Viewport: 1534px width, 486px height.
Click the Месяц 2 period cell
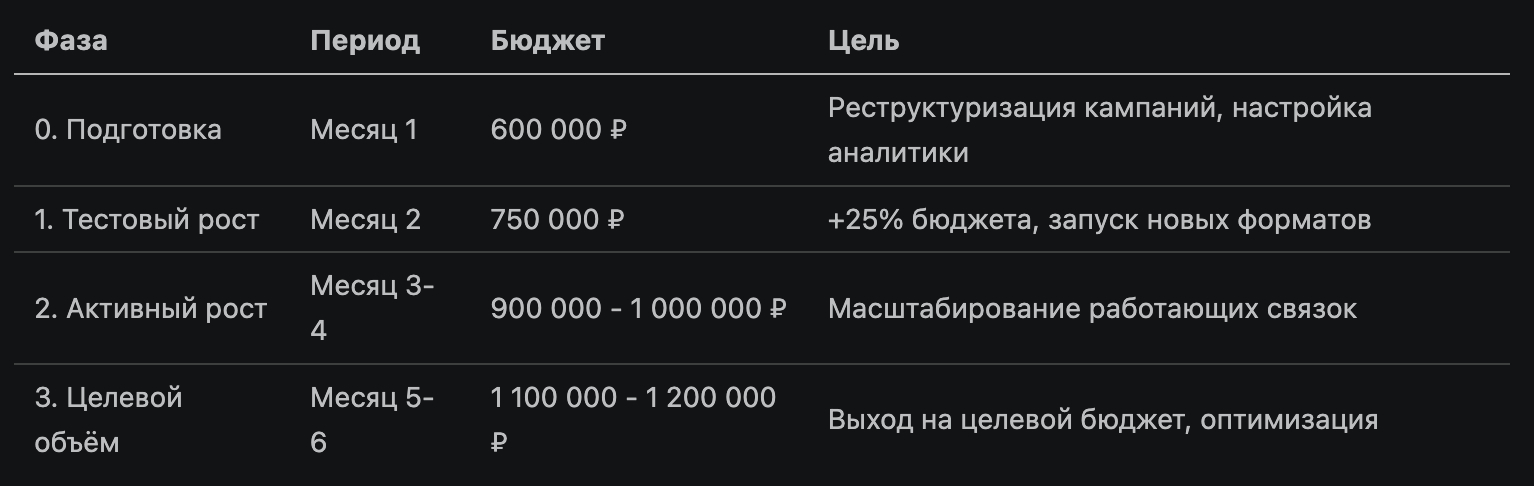point(366,220)
